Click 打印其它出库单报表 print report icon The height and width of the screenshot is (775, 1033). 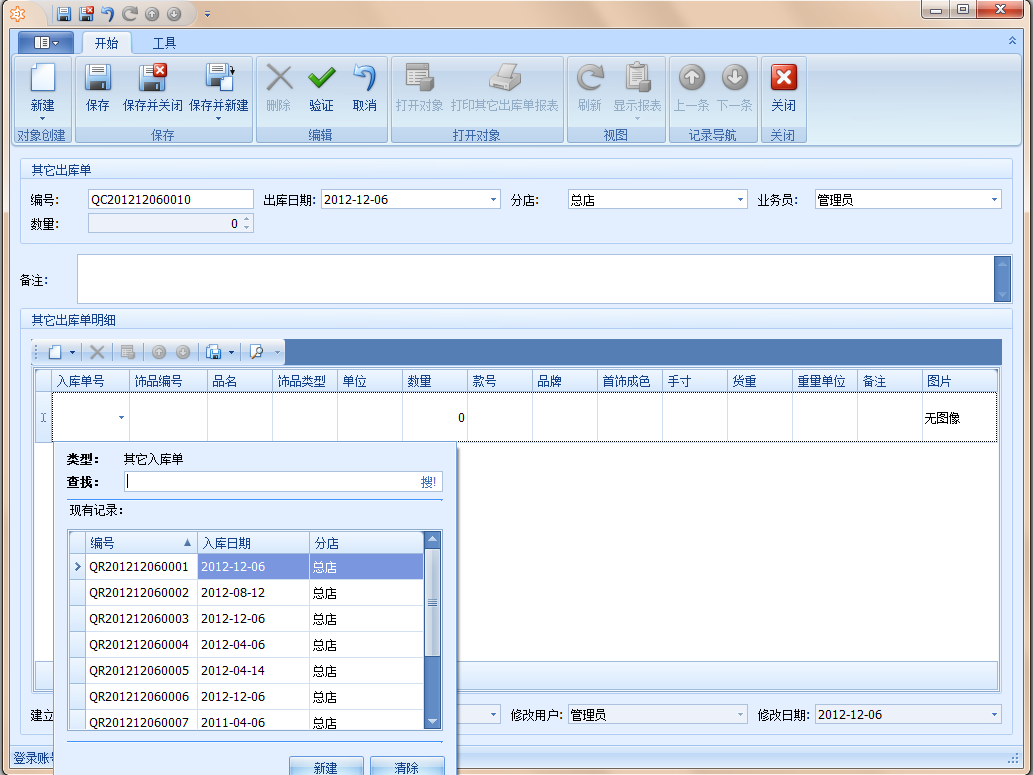(x=505, y=78)
